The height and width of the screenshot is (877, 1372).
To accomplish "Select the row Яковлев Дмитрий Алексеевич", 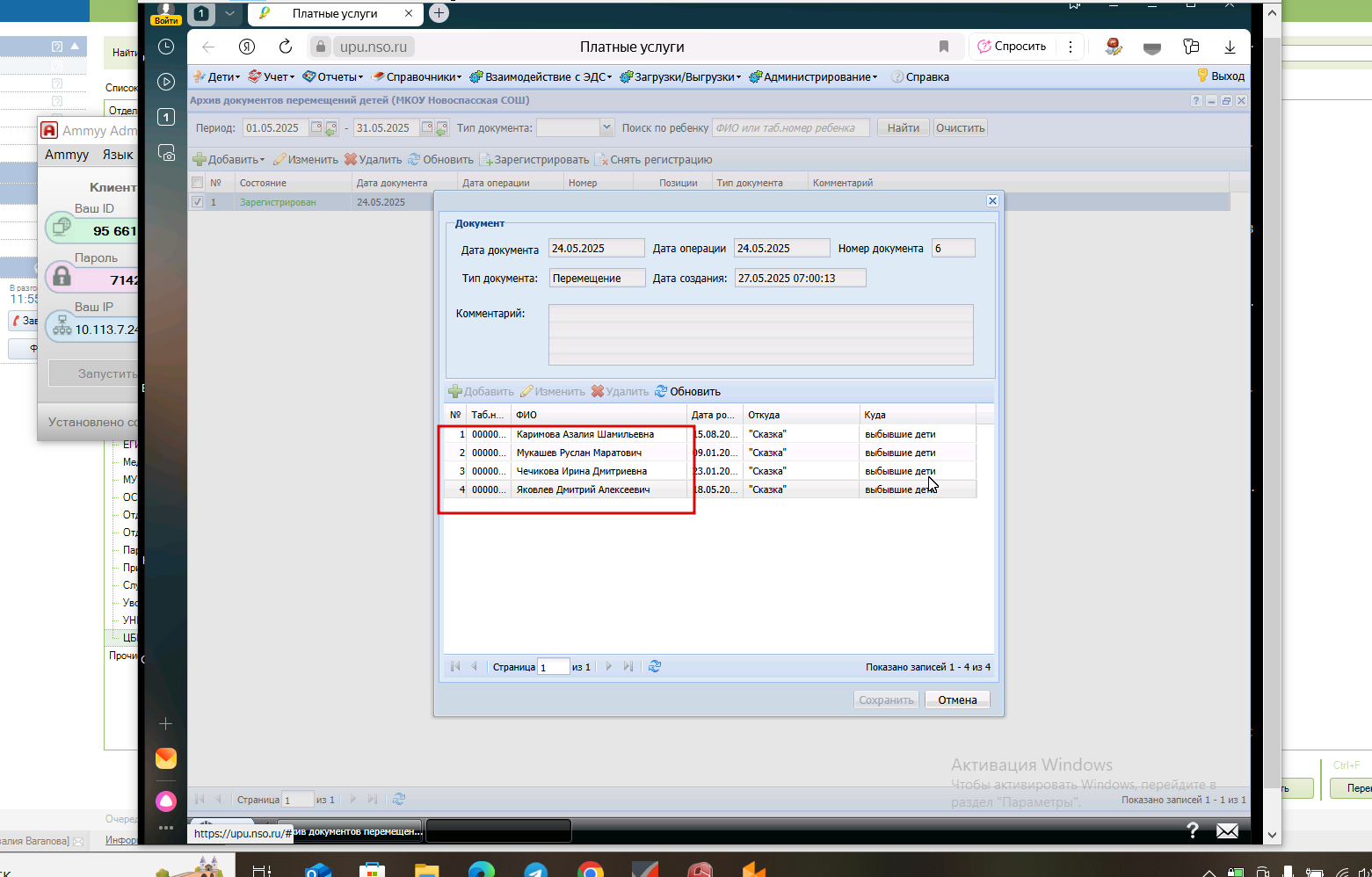I will [x=710, y=489].
